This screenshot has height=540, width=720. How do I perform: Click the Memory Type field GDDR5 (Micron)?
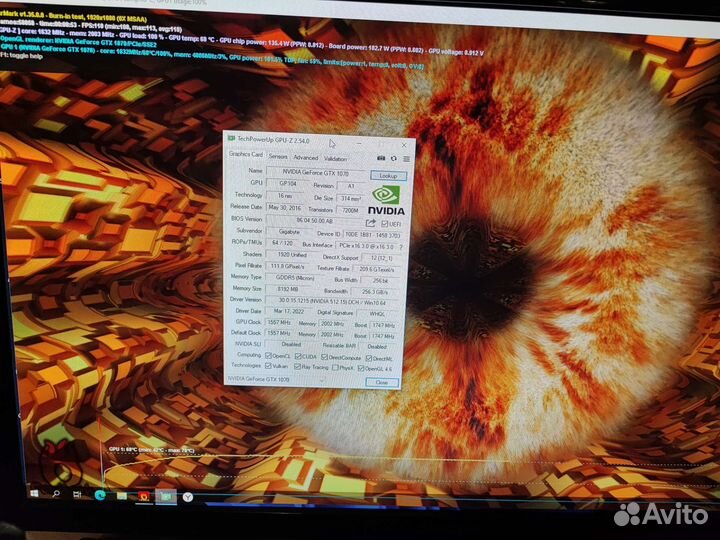(294, 278)
